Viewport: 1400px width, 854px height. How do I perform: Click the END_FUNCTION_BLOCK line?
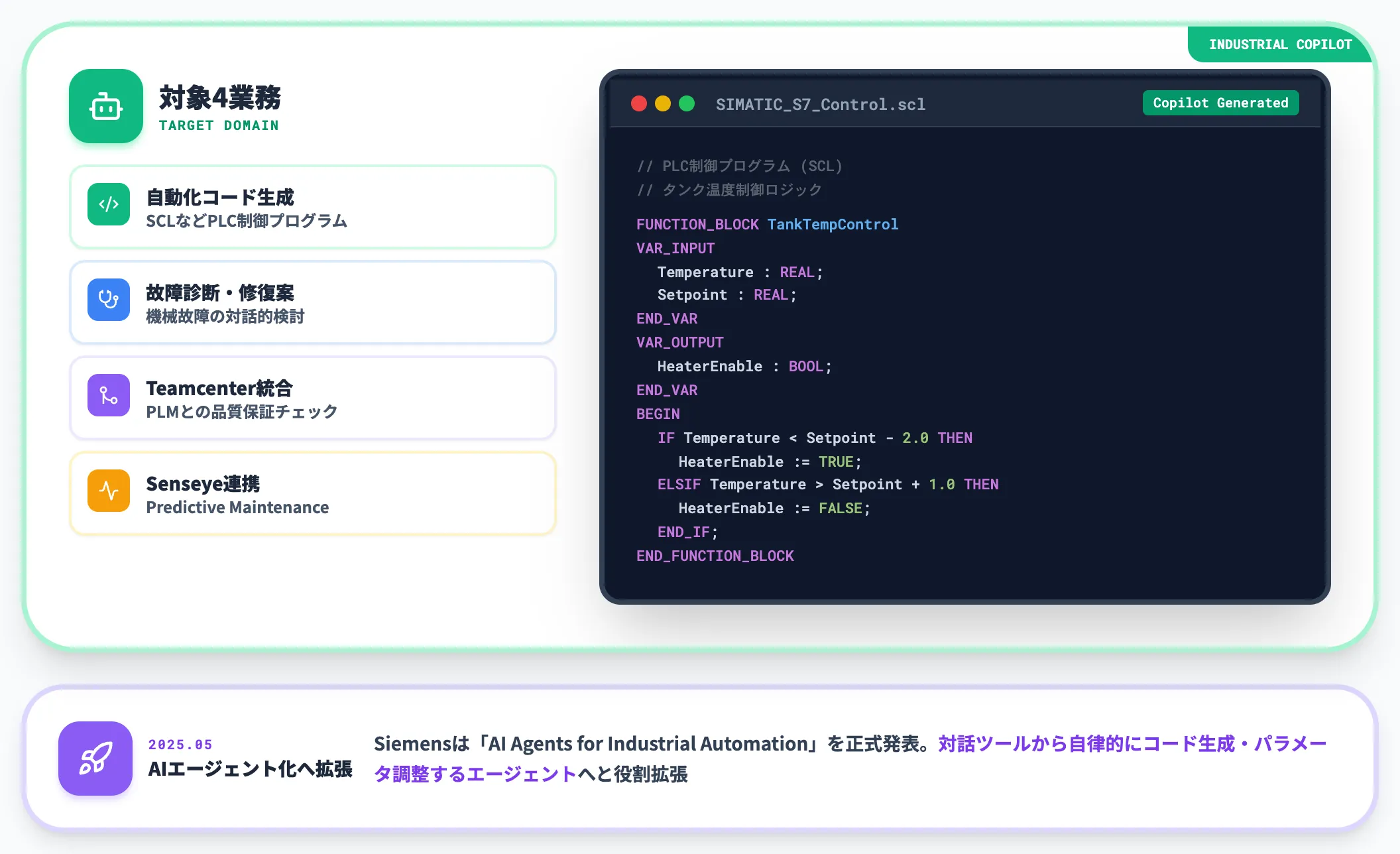pyautogui.click(x=715, y=556)
